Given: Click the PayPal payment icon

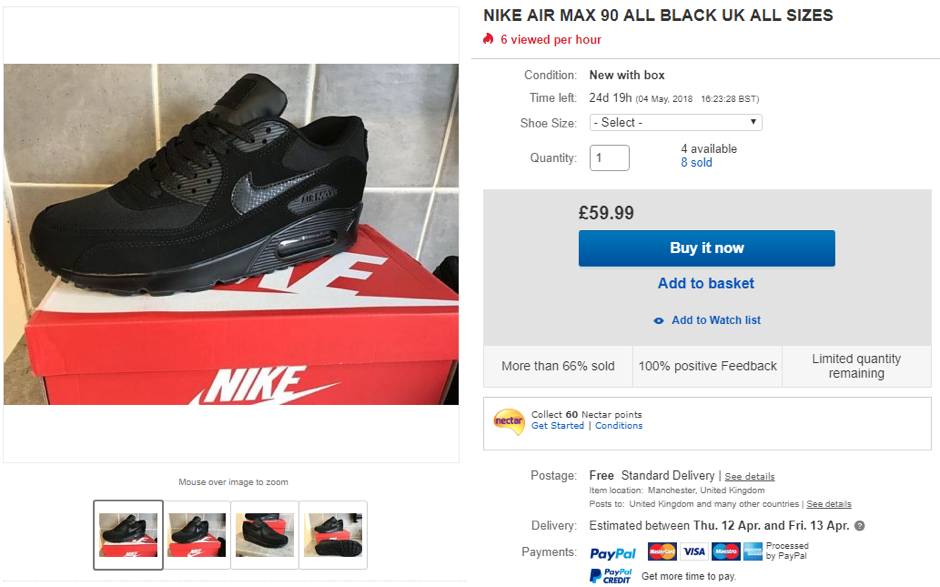Looking at the screenshot, I should (x=612, y=553).
